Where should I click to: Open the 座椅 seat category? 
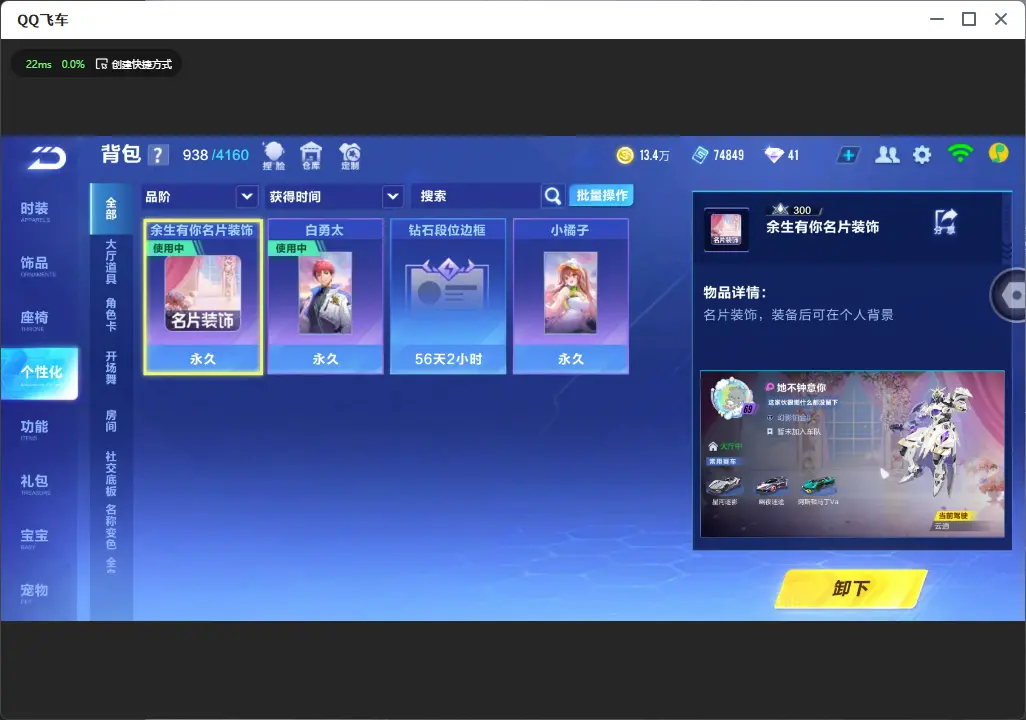pyautogui.click(x=35, y=319)
